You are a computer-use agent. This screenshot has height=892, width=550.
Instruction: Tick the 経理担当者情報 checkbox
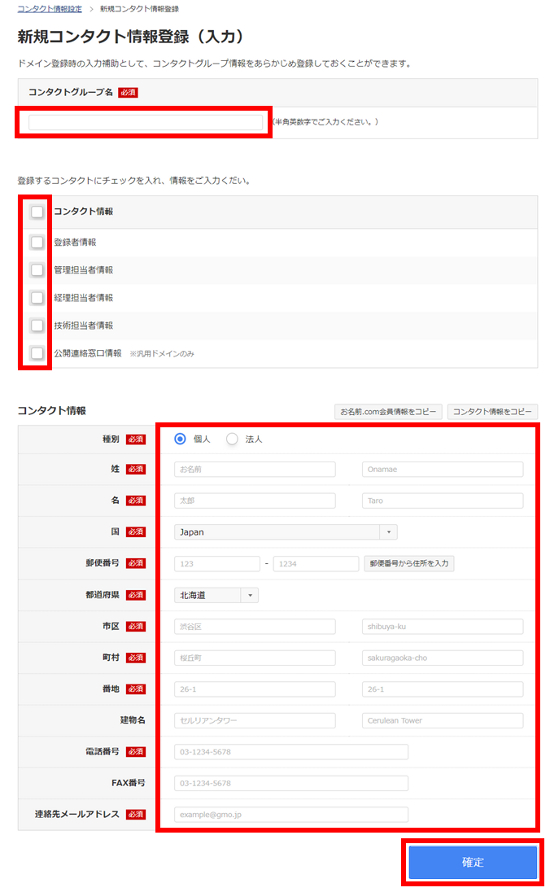37,298
